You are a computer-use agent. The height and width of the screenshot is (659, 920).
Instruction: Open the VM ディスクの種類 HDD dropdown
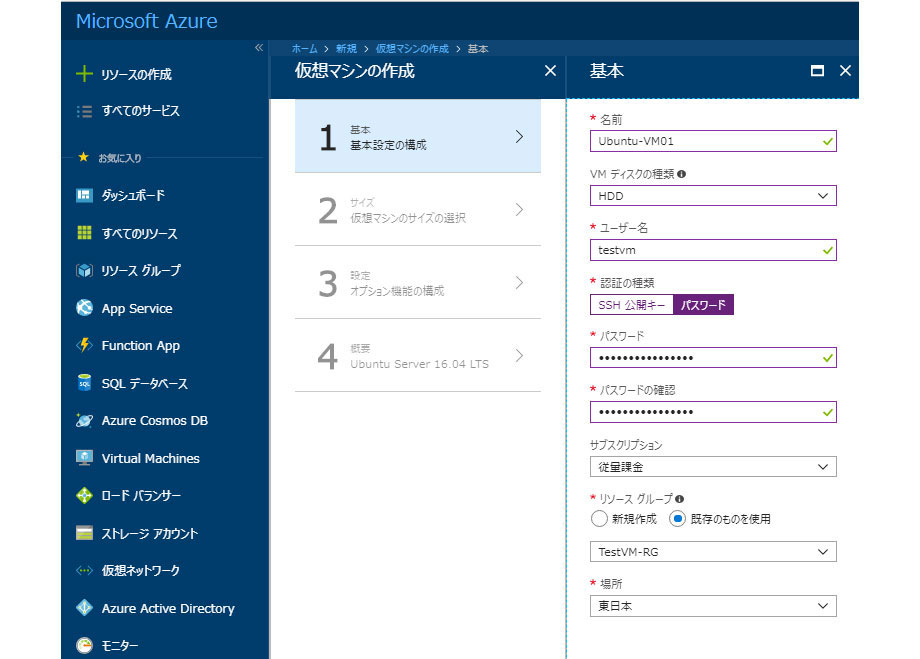tap(713, 196)
